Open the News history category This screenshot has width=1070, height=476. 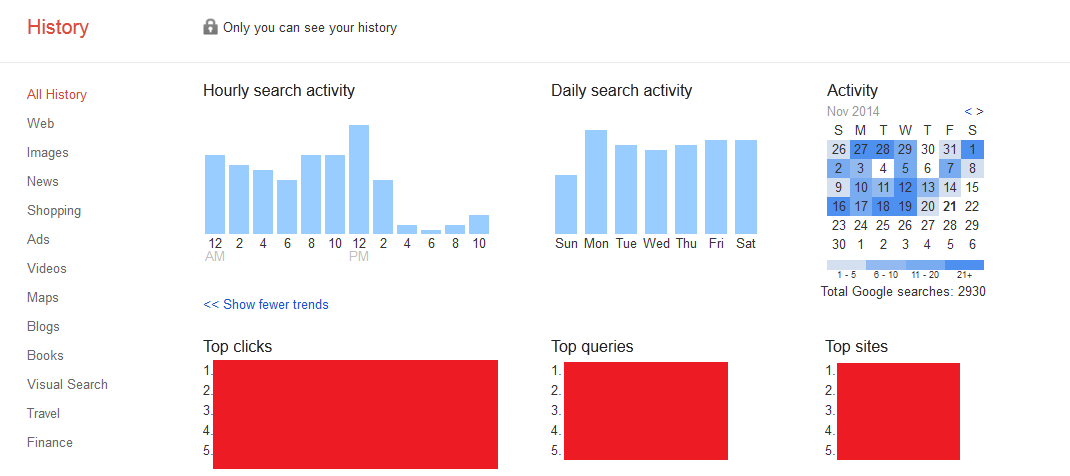(x=43, y=181)
